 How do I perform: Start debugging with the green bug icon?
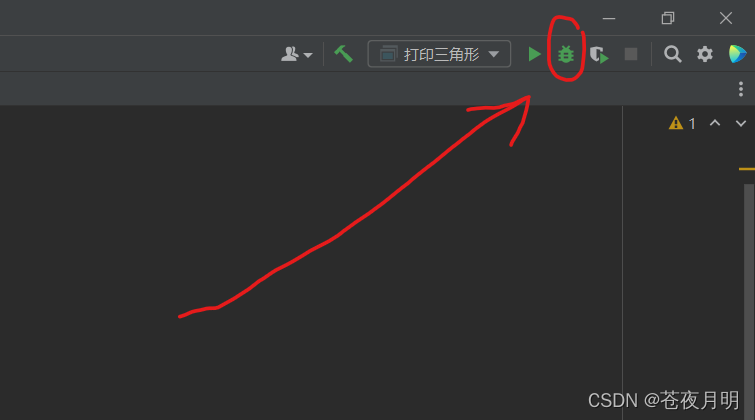(566, 54)
